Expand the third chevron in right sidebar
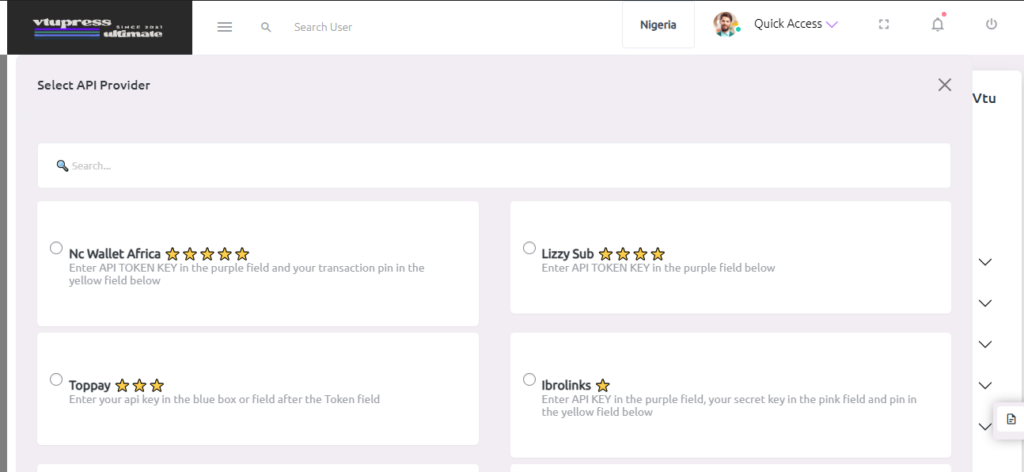The width and height of the screenshot is (1024, 472). coord(985,344)
